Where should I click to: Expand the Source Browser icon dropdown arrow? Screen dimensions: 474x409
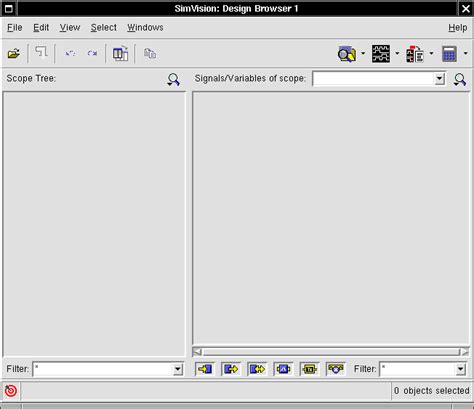tap(431, 53)
